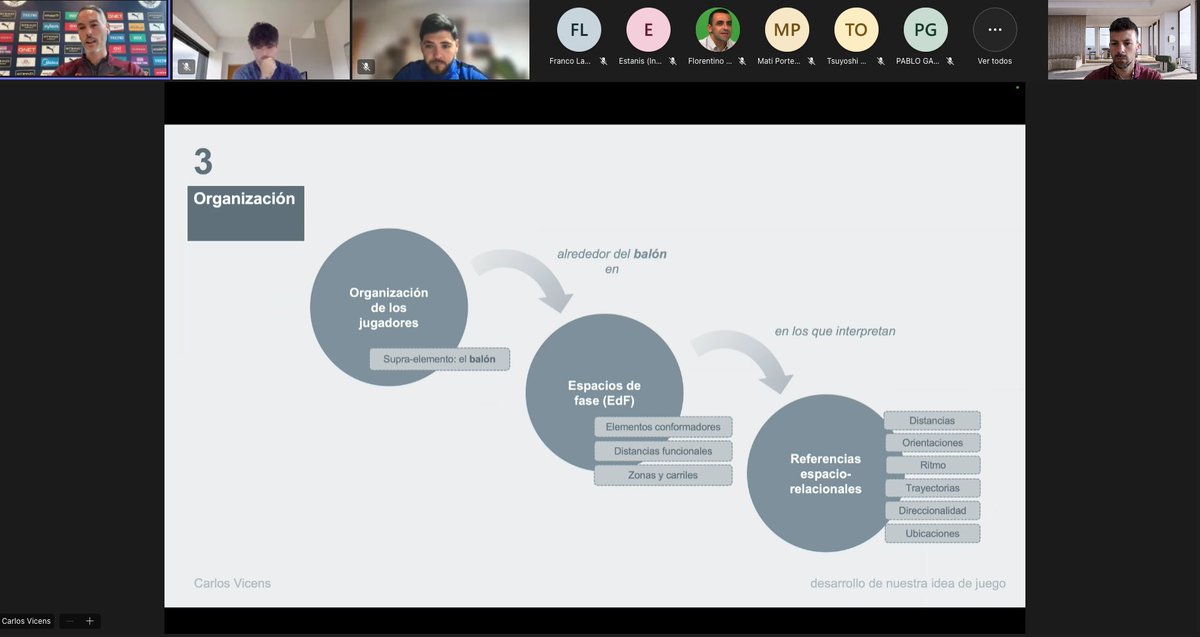Viewport: 1200px width, 637px height.
Task: Select video tile of person in dark hoodie
Action: pos(261,40)
